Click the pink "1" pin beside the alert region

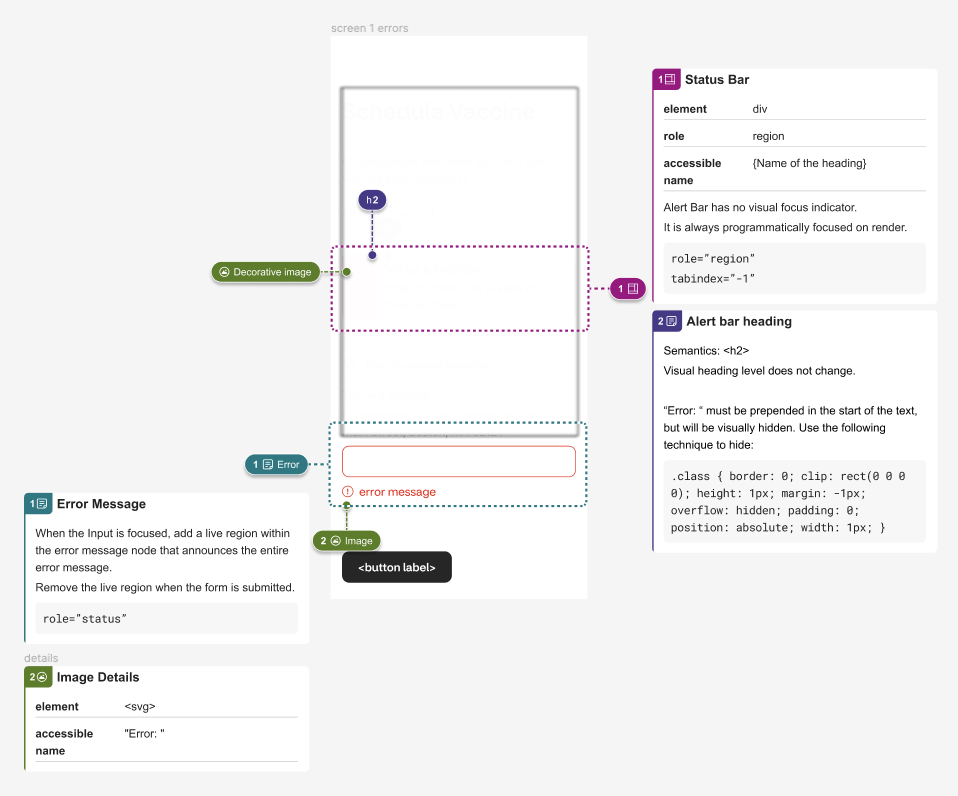pos(628,288)
